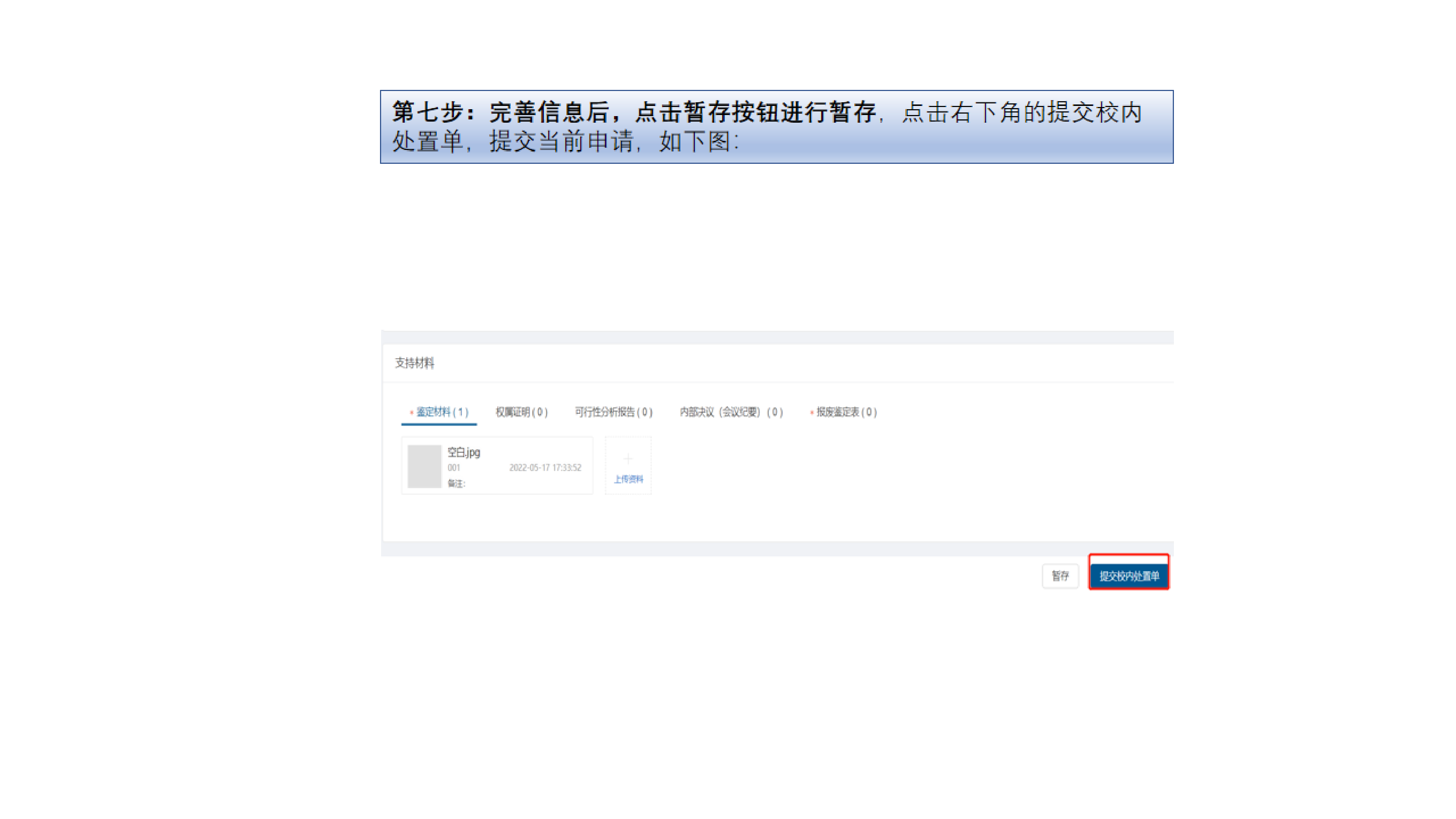Viewport: 1456px width, 819px height.
Task: Click file number 001 on the card
Action: pos(454,468)
